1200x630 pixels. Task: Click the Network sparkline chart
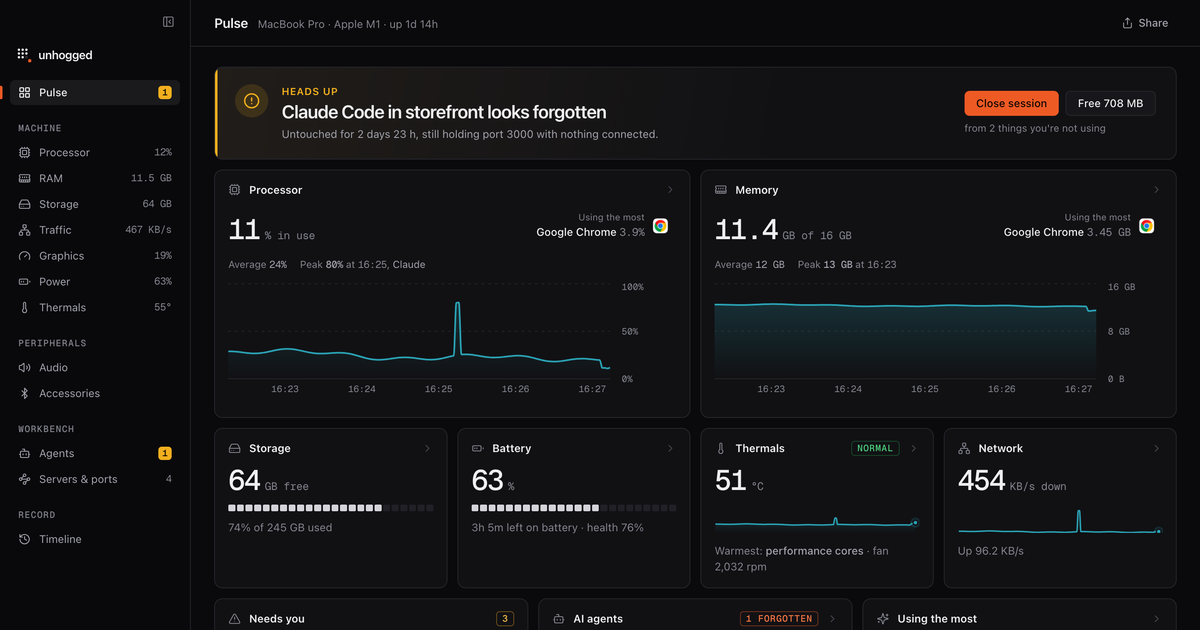tap(1060, 522)
